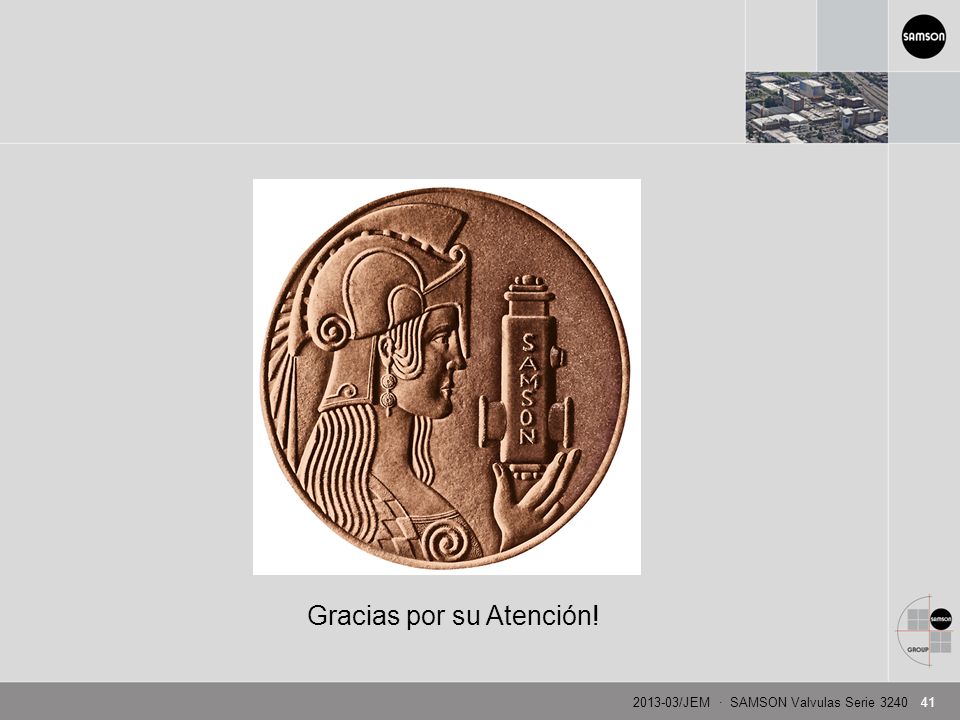
Task: Click the text 'Gracias por su Atención!'
Action: (453, 615)
